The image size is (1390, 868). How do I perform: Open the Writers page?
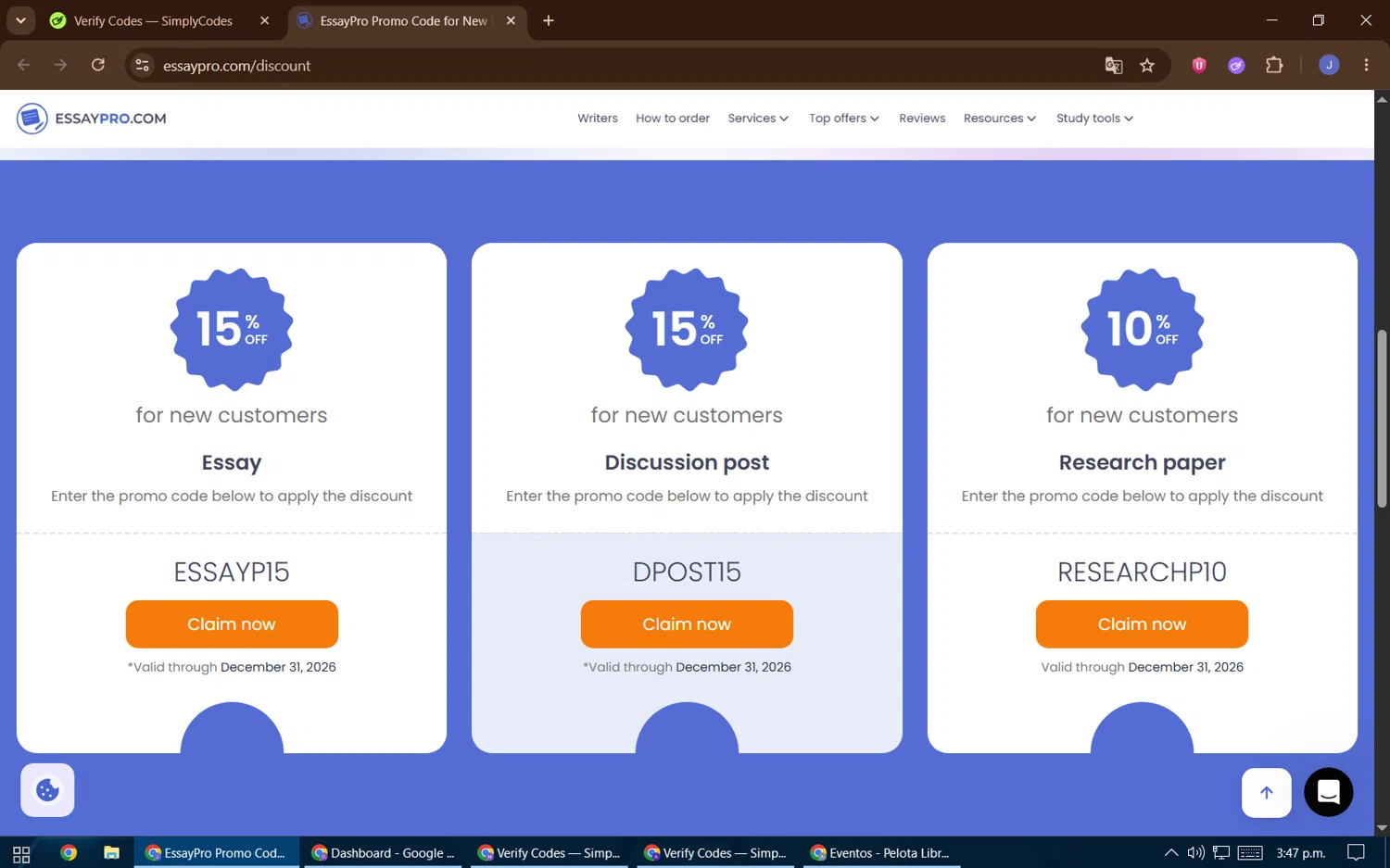598,119
